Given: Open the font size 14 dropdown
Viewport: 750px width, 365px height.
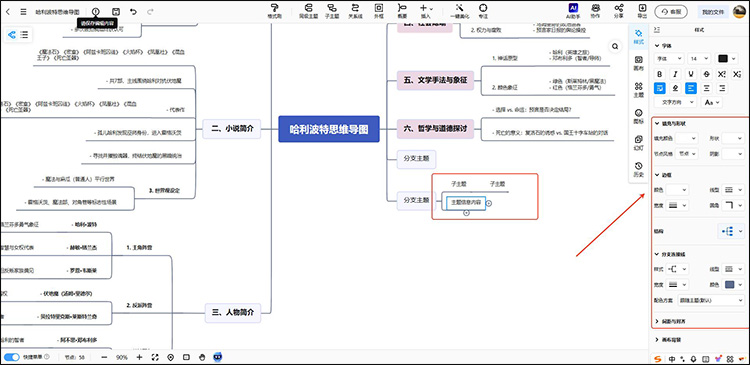Looking at the screenshot, I should (699, 58).
